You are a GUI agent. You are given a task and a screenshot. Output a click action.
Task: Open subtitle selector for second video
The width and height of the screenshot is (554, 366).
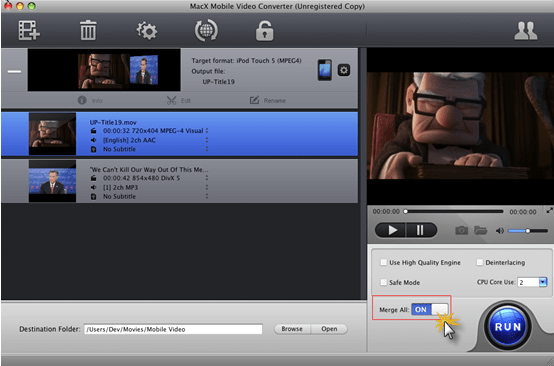coord(207,196)
